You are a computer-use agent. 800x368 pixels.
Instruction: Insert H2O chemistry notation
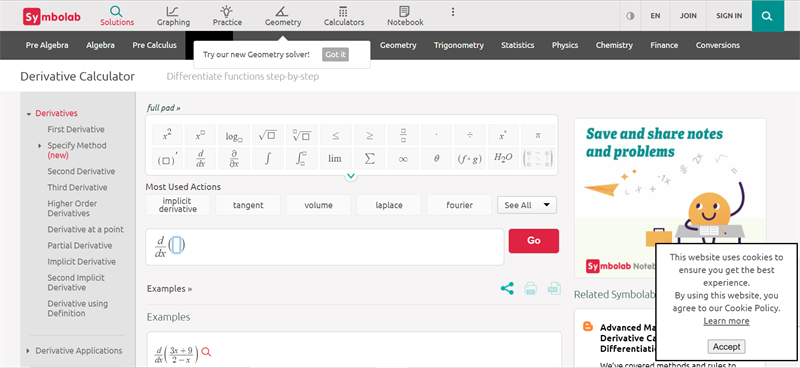click(x=504, y=159)
